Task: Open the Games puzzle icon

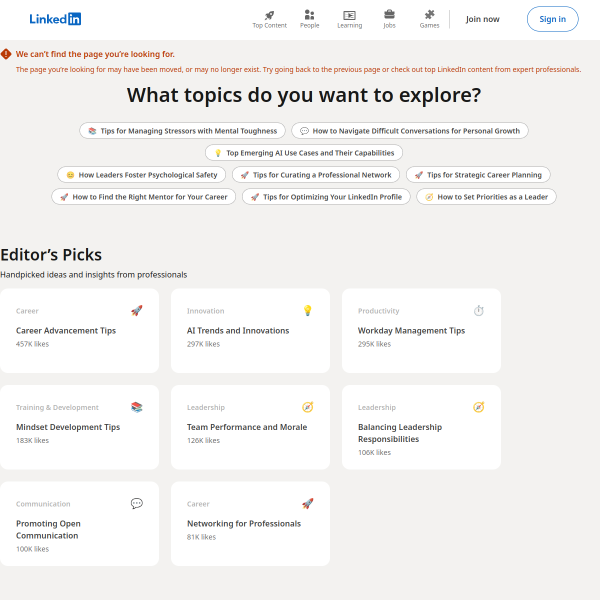Action: (x=429, y=15)
